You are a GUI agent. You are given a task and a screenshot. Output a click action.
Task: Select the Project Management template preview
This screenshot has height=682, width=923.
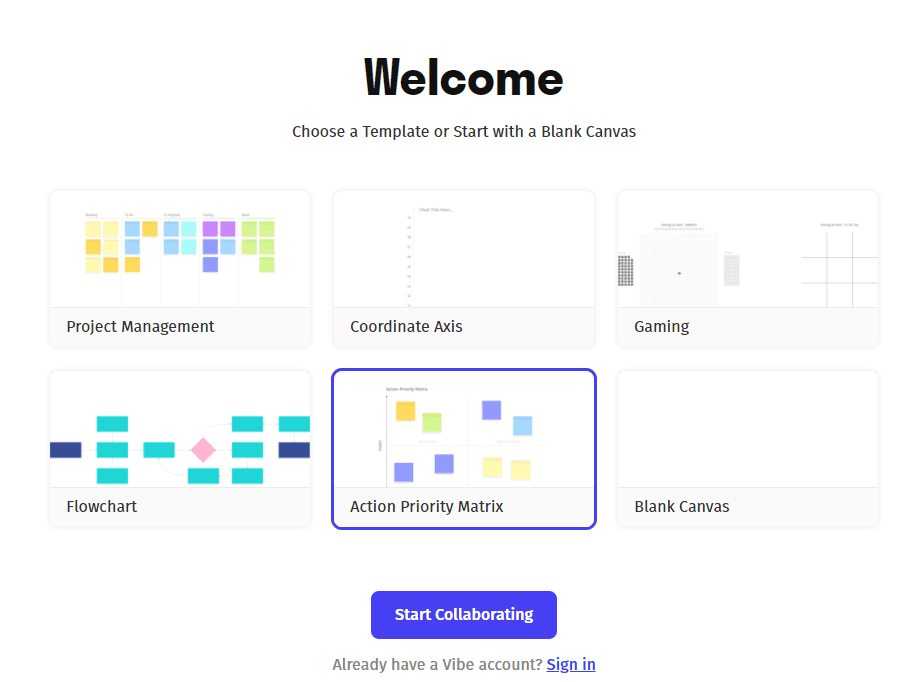tap(180, 249)
